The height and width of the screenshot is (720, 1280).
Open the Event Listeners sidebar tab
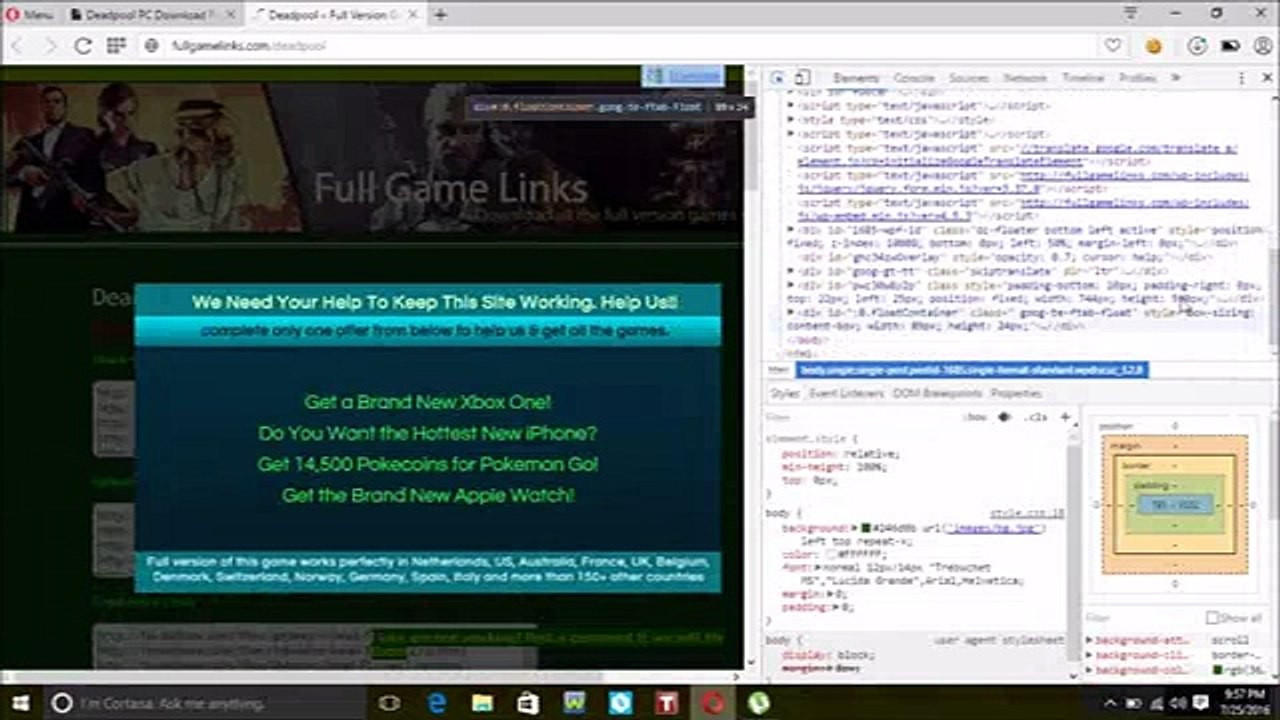click(846, 393)
